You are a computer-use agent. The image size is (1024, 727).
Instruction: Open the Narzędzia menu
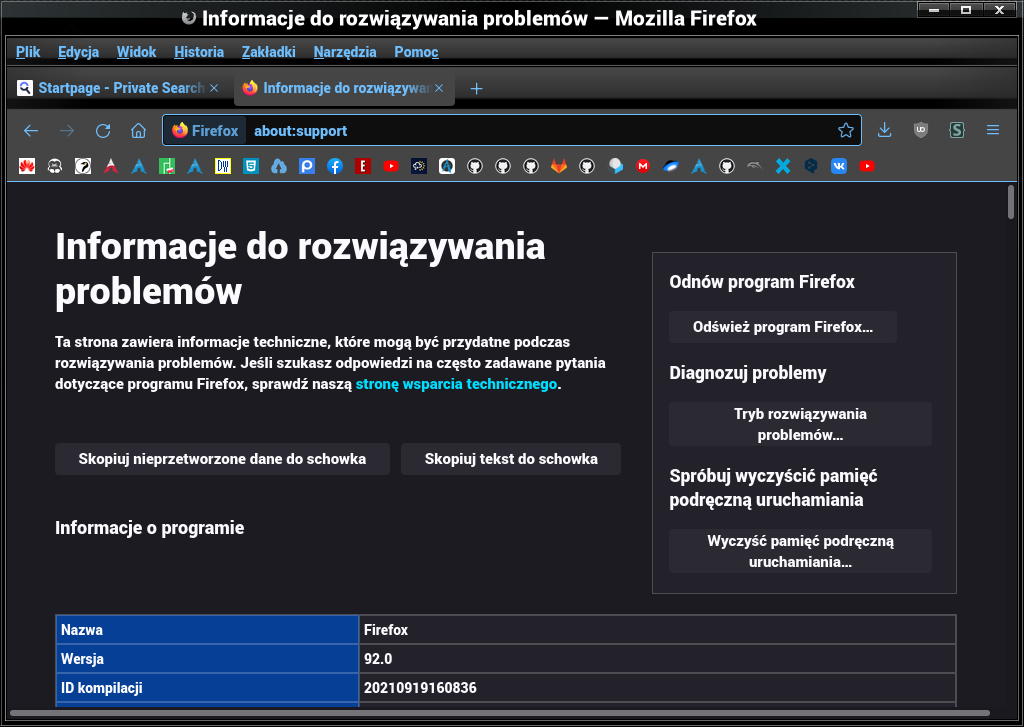(345, 52)
